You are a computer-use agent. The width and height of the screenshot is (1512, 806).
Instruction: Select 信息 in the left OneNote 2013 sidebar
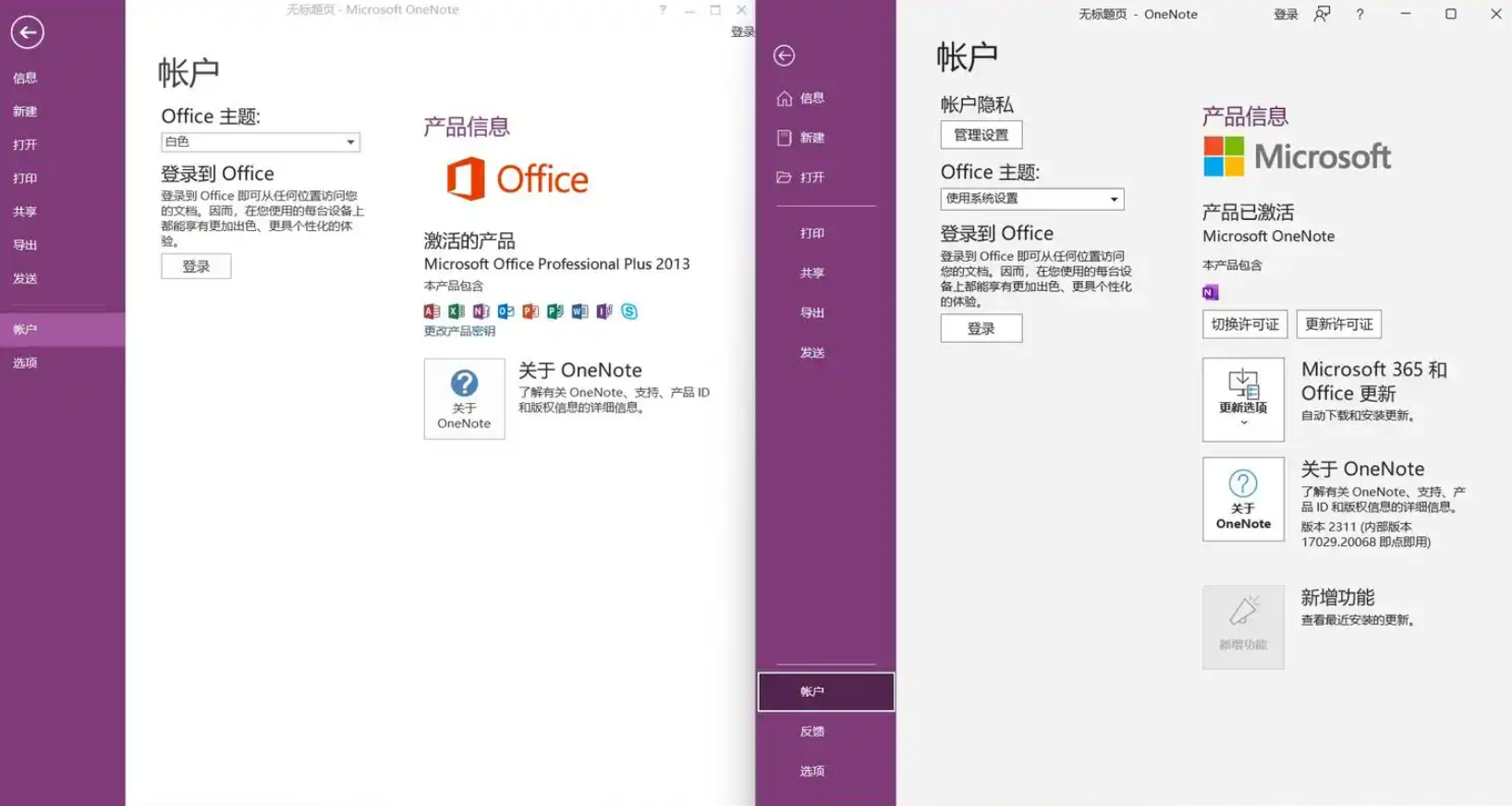62,78
